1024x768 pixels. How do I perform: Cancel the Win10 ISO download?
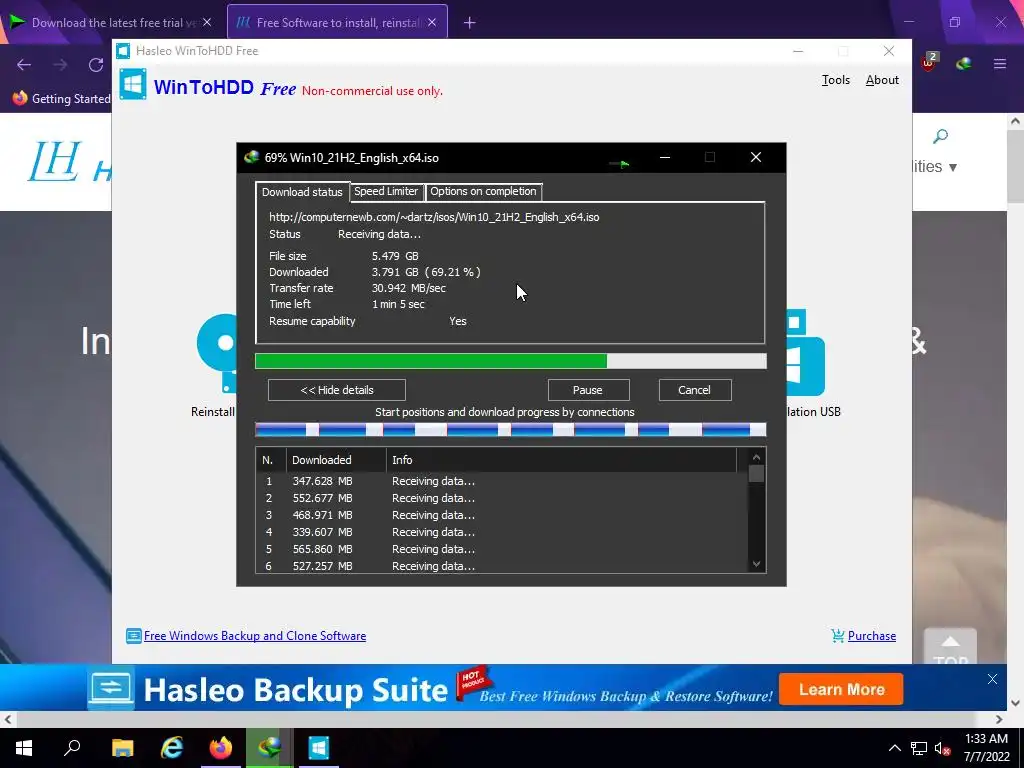point(695,390)
